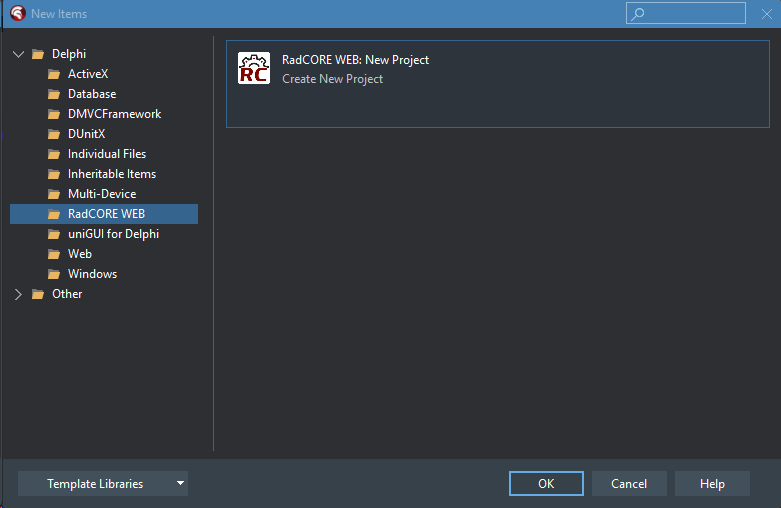The image size is (781, 508).
Task: Click the Web folder icon
Action: (54, 254)
